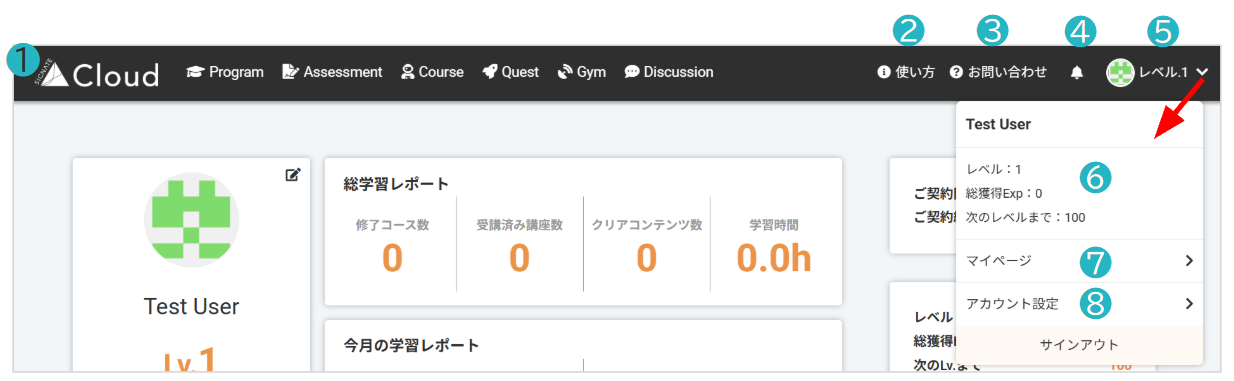Open the Quest page
1234x381 pixels.
(x=511, y=72)
